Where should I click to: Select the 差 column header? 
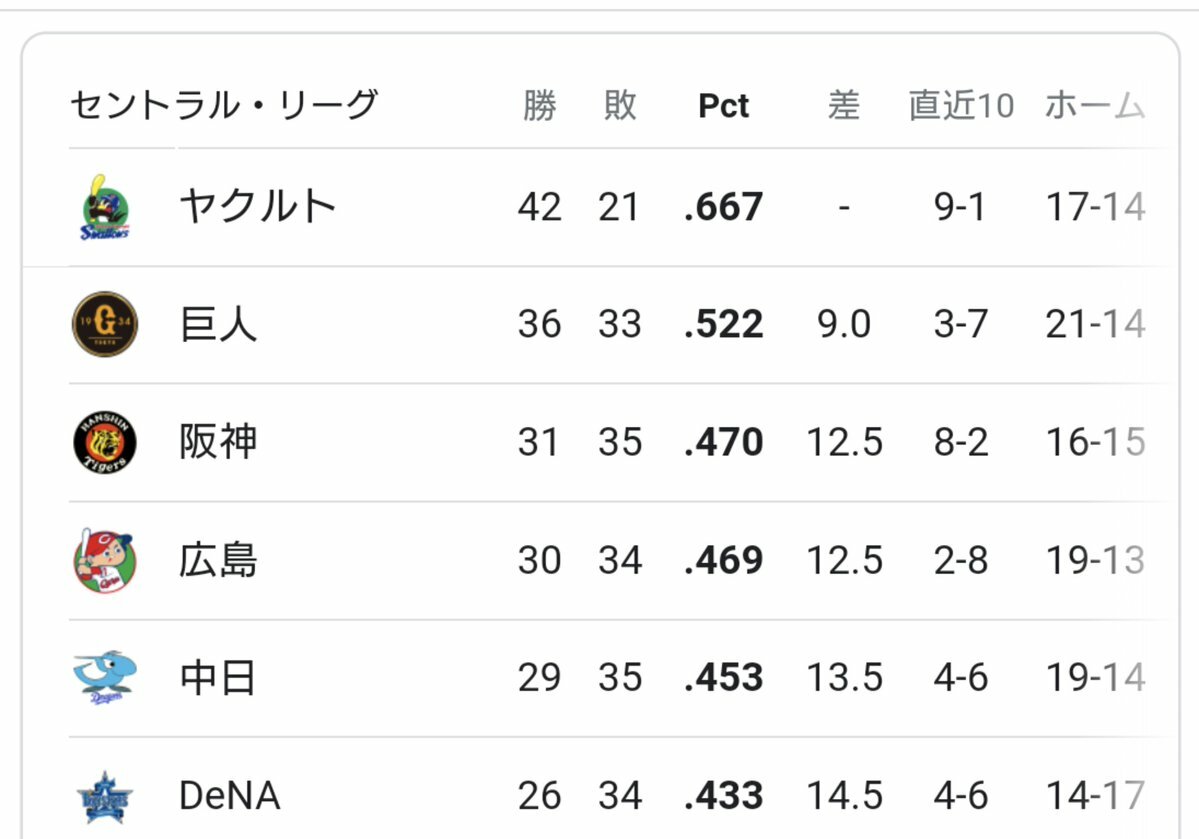coord(843,106)
